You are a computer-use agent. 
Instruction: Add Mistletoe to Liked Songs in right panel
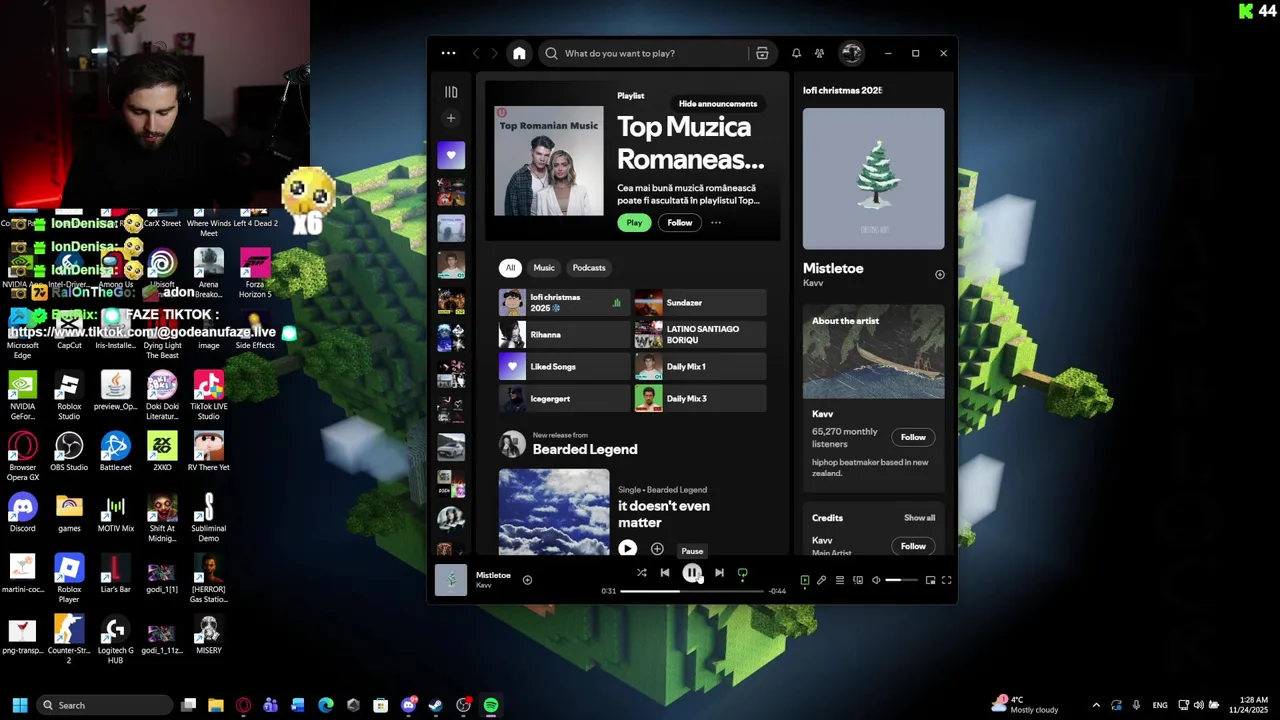pyautogui.click(x=939, y=275)
